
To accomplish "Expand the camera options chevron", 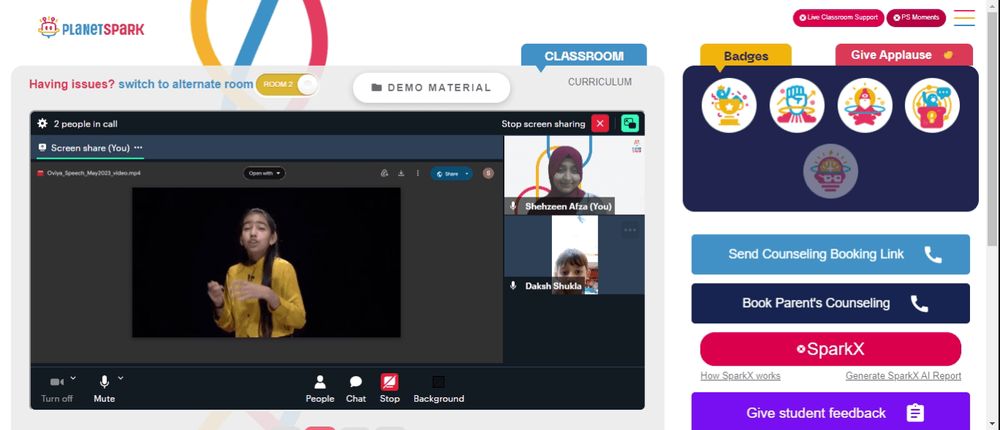I will coord(73,378).
